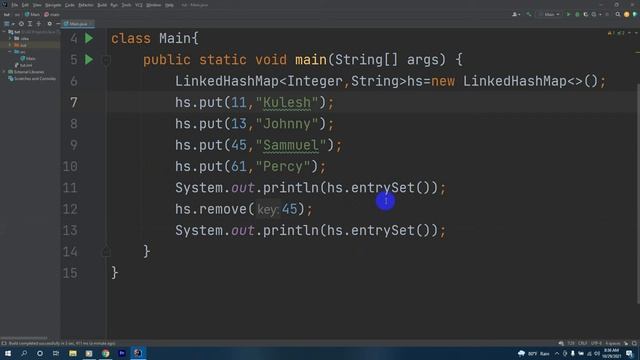Open the File menu
This screenshot has height=360, width=640.
click(x=15, y=5)
